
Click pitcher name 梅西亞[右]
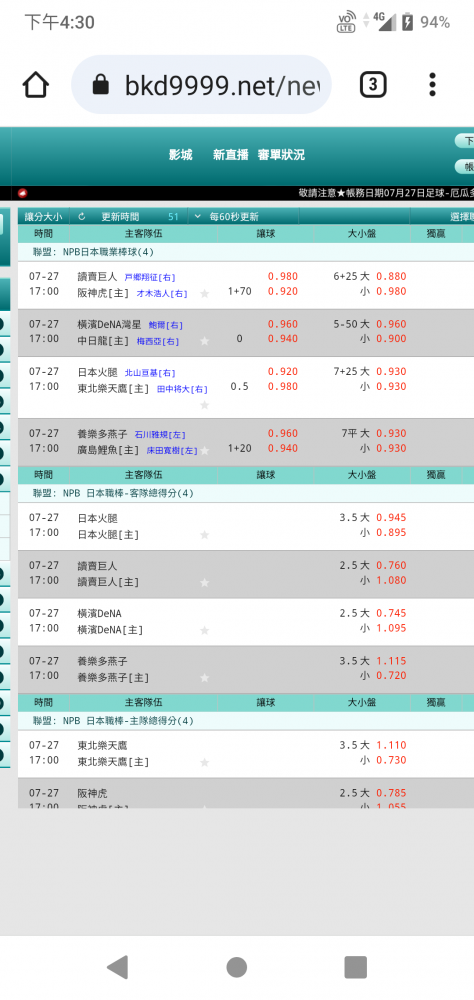[x=158, y=341]
